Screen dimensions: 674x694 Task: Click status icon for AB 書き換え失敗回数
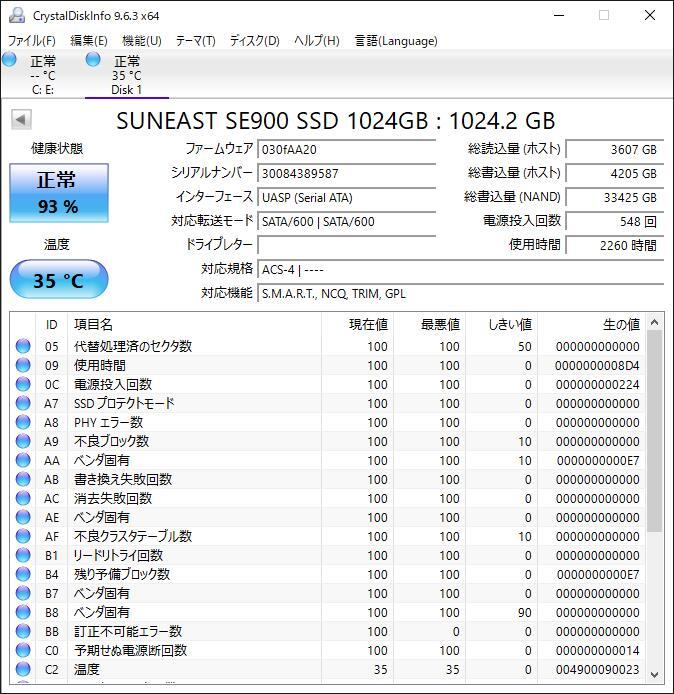[23, 479]
